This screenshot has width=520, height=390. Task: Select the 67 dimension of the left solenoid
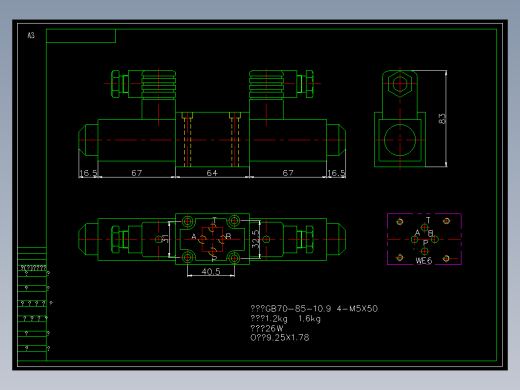137,173
